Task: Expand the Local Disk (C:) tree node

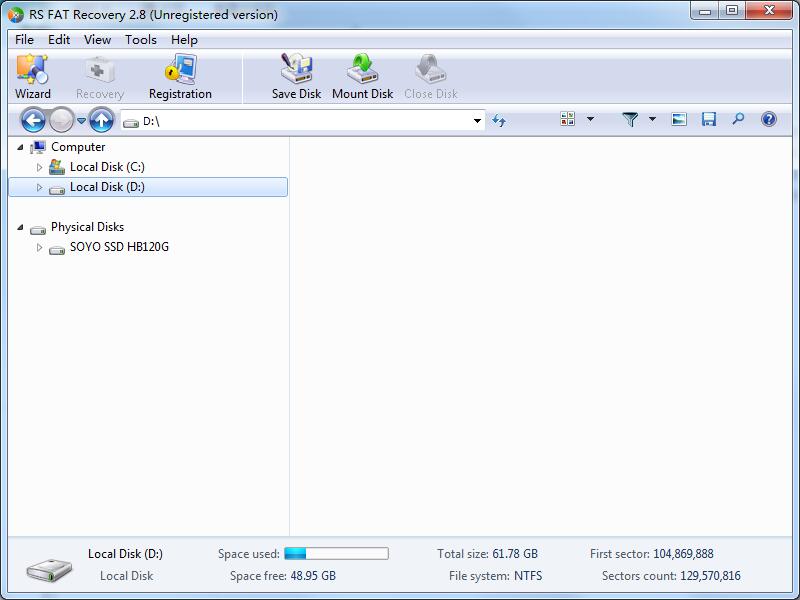Action: 39,167
